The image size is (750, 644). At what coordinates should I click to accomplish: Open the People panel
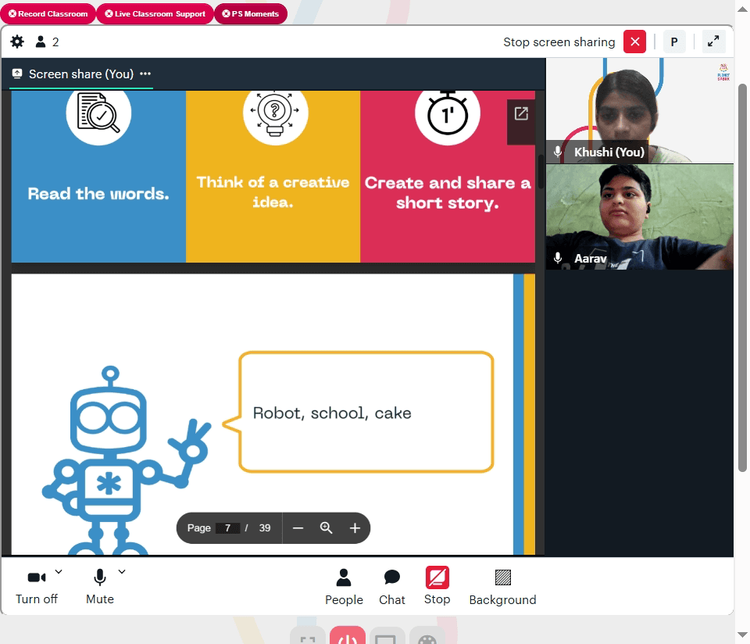coord(344,587)
